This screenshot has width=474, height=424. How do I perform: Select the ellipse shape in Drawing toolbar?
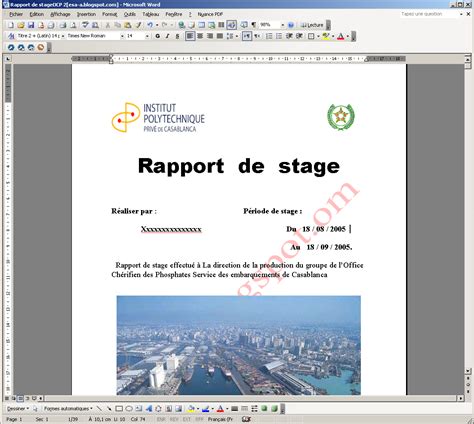tap(129, 408)
